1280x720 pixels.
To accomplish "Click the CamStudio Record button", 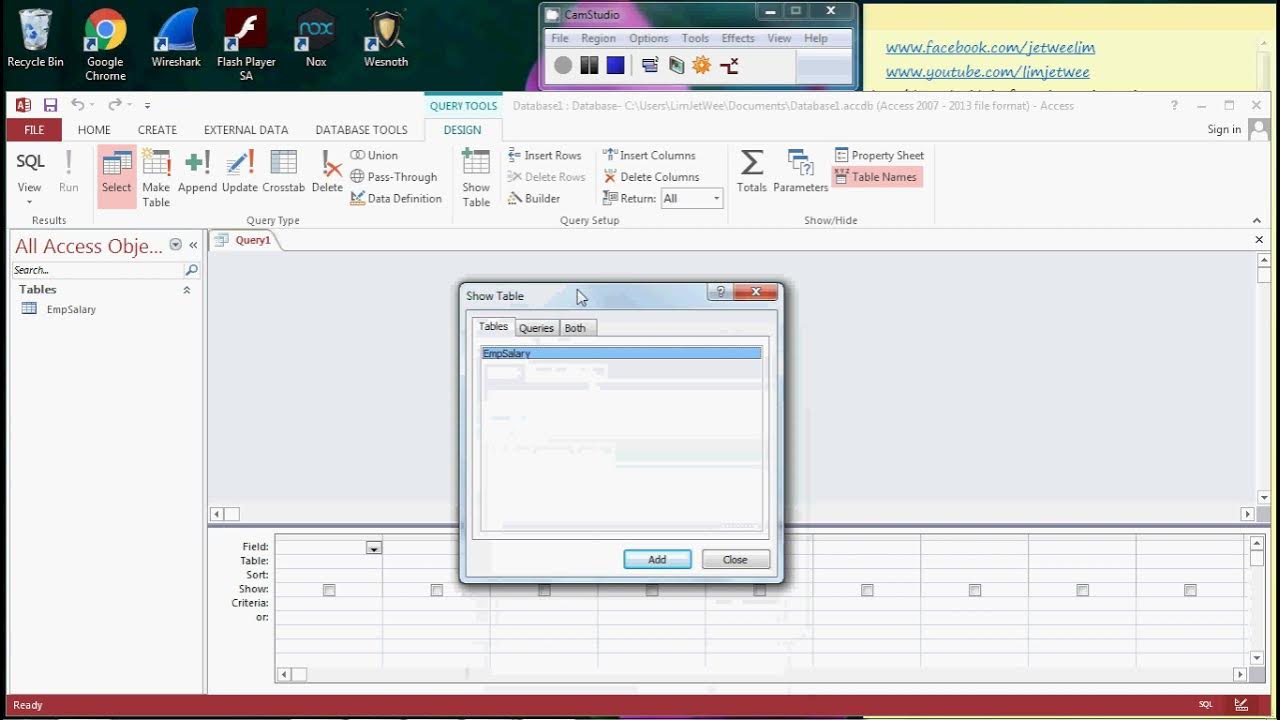I will (563, 65).
